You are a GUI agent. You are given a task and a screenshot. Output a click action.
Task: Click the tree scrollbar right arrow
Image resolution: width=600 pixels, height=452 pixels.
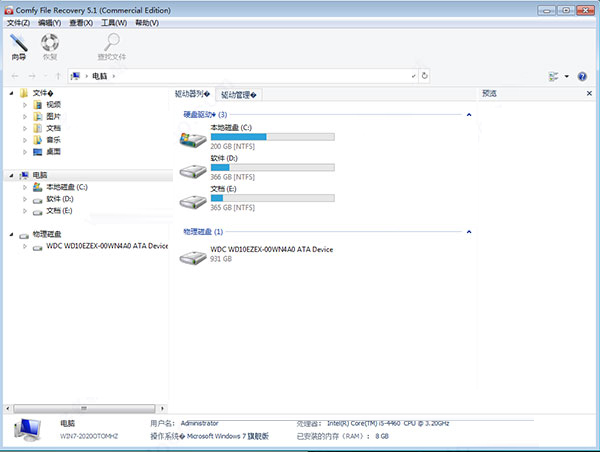[x=162, y=408]
